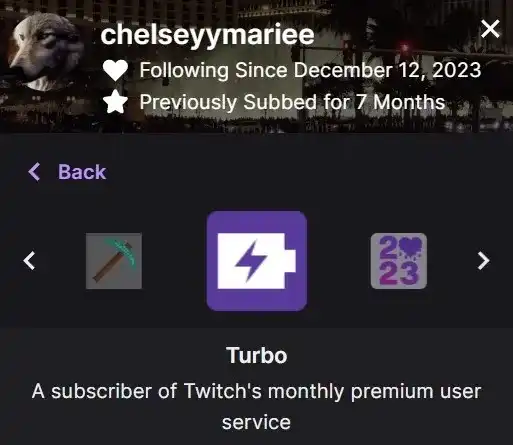Click the following heart icon
The image size is (513, 445).
(x=115, y=71)
